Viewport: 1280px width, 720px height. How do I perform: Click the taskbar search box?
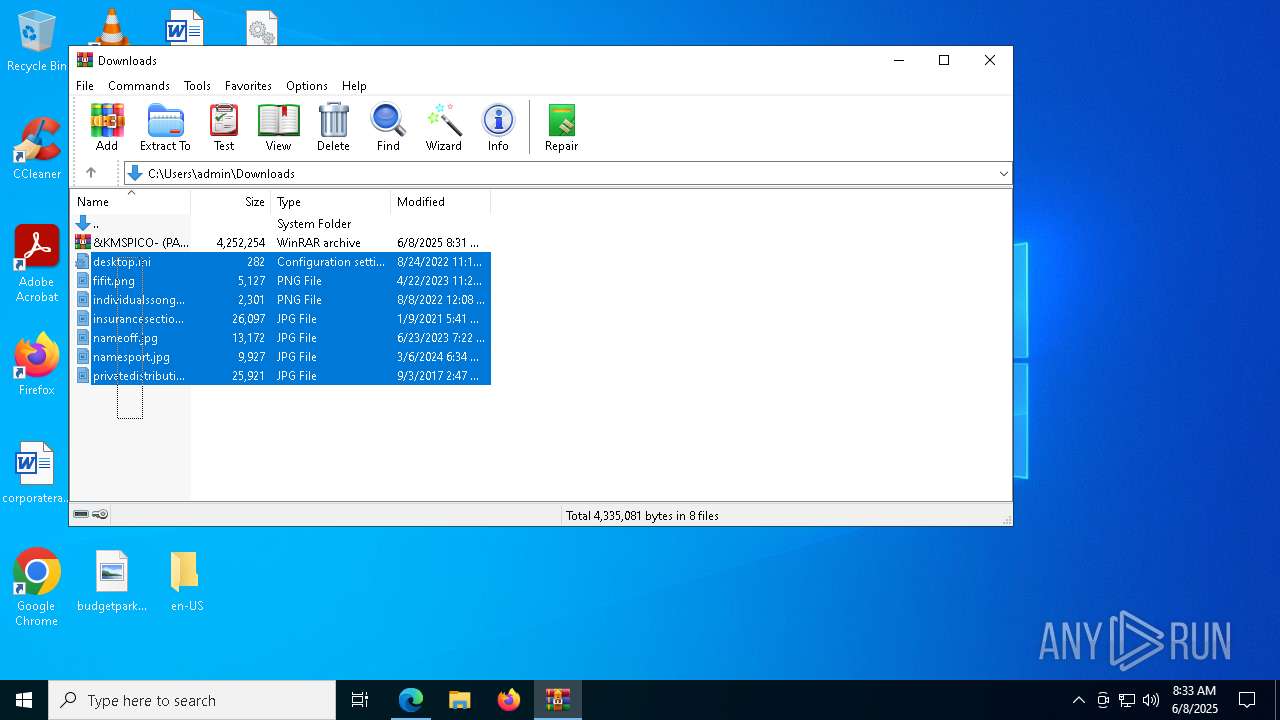[x=192, y=700]
